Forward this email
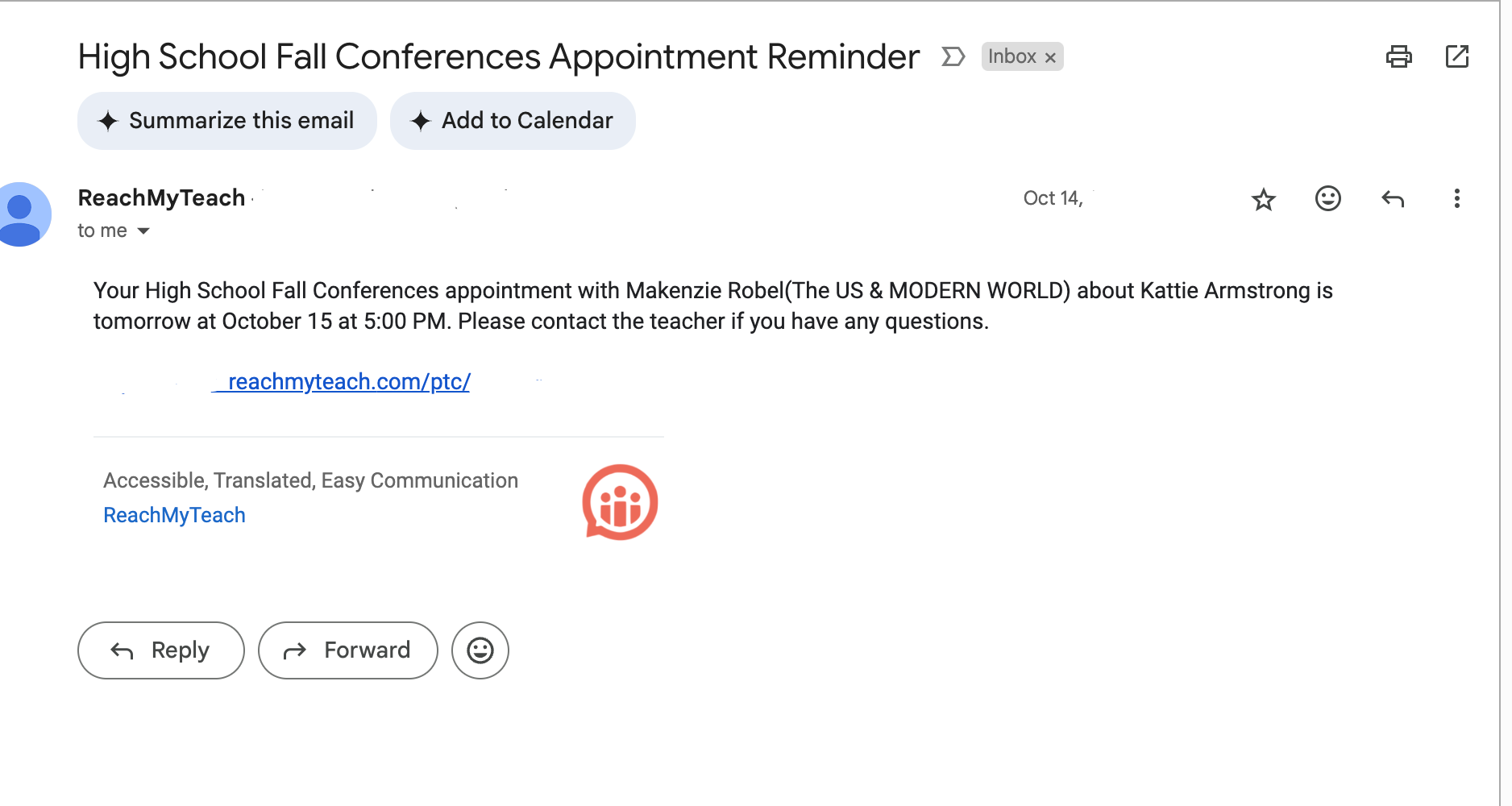Image resolution: width=1512 pixels, height=806 pixels. click(347, 650)
